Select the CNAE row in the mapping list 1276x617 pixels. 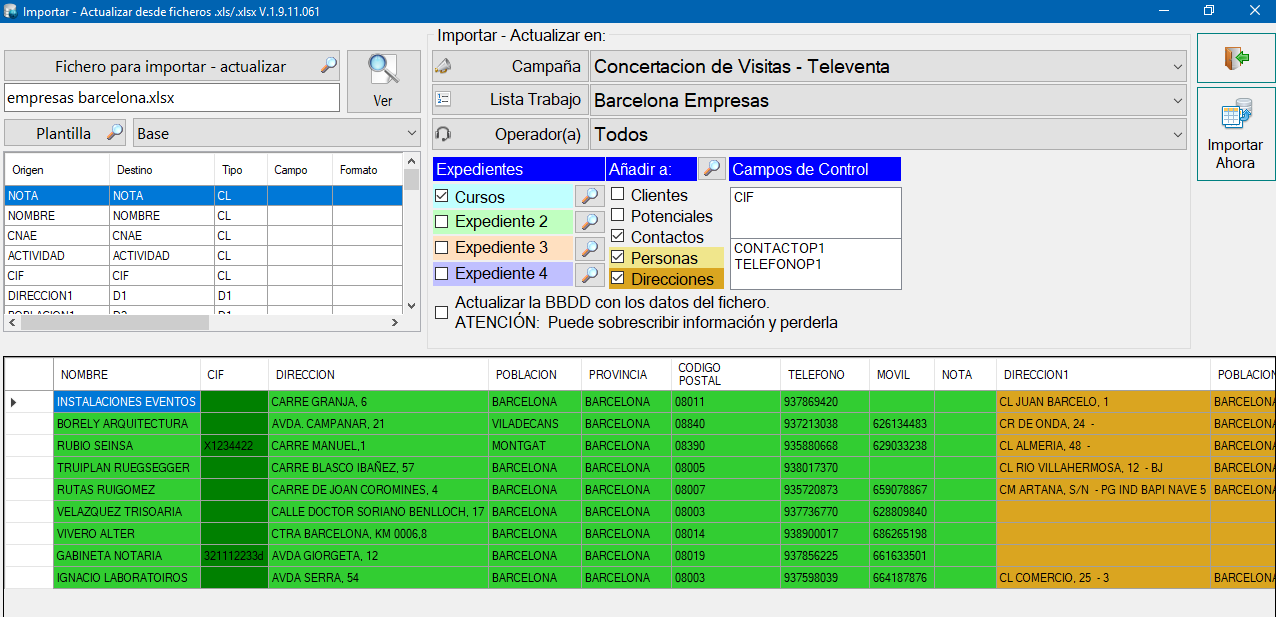point(204,236)
